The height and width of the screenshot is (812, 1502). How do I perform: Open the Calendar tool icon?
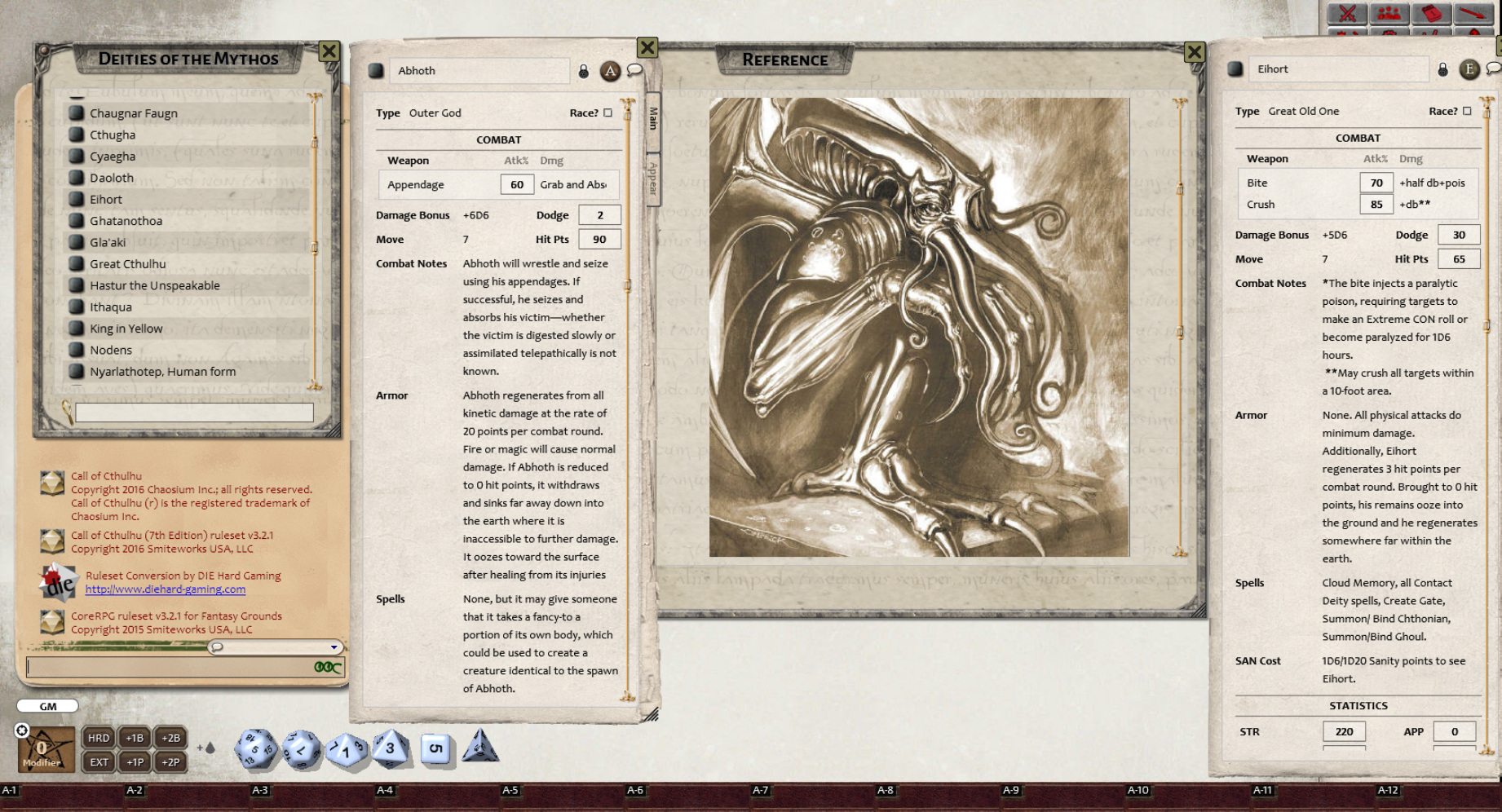[1432, 12]
